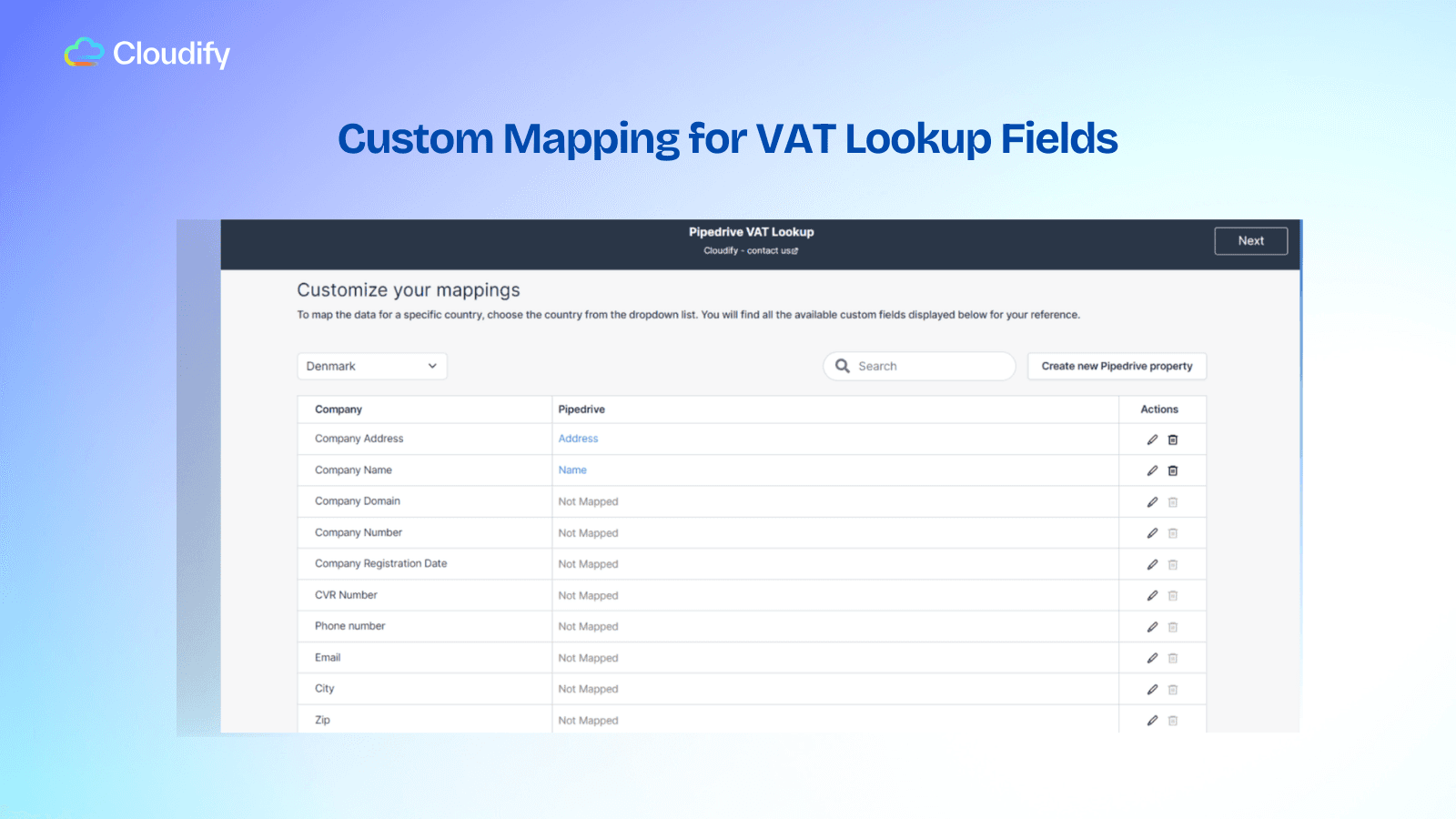Select the Zip row label
Image resolution: width=1456 pixels, height=819 pixels.
point(323,720)
